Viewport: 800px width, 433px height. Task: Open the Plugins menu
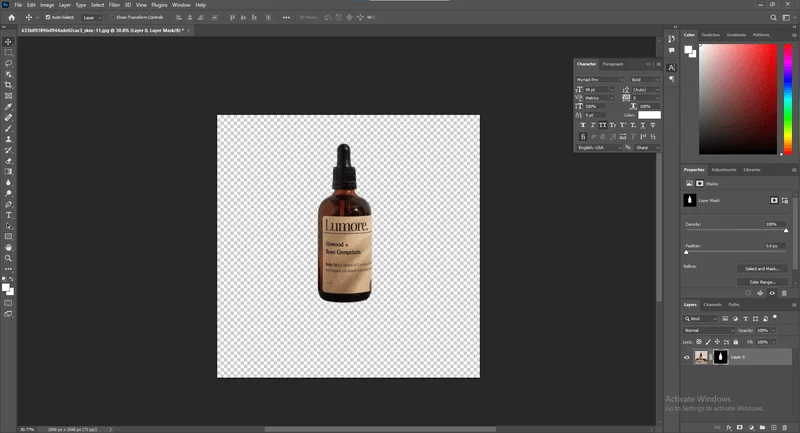click(x=159, y=5)
